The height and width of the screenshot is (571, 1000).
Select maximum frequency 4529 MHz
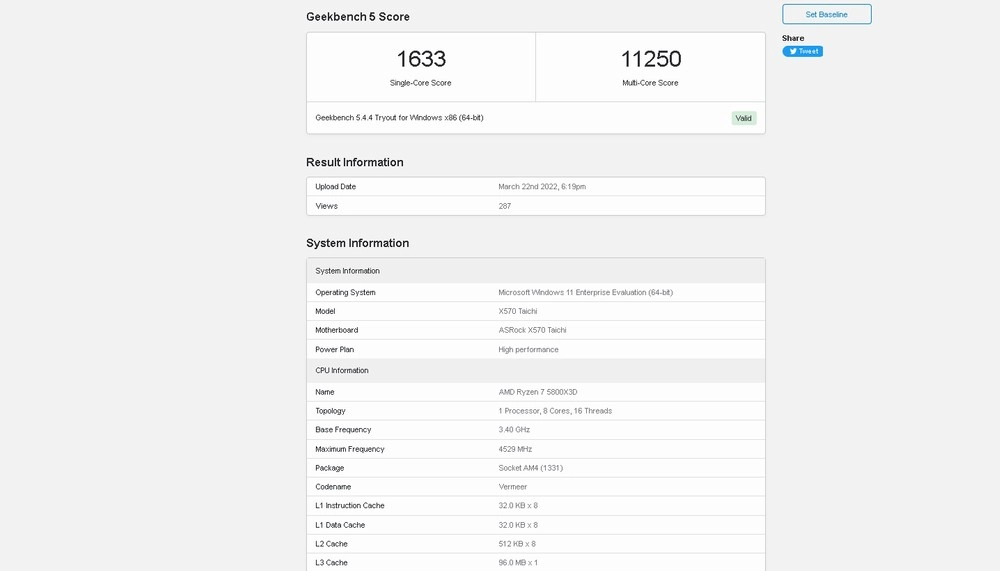tap(515, 449)
